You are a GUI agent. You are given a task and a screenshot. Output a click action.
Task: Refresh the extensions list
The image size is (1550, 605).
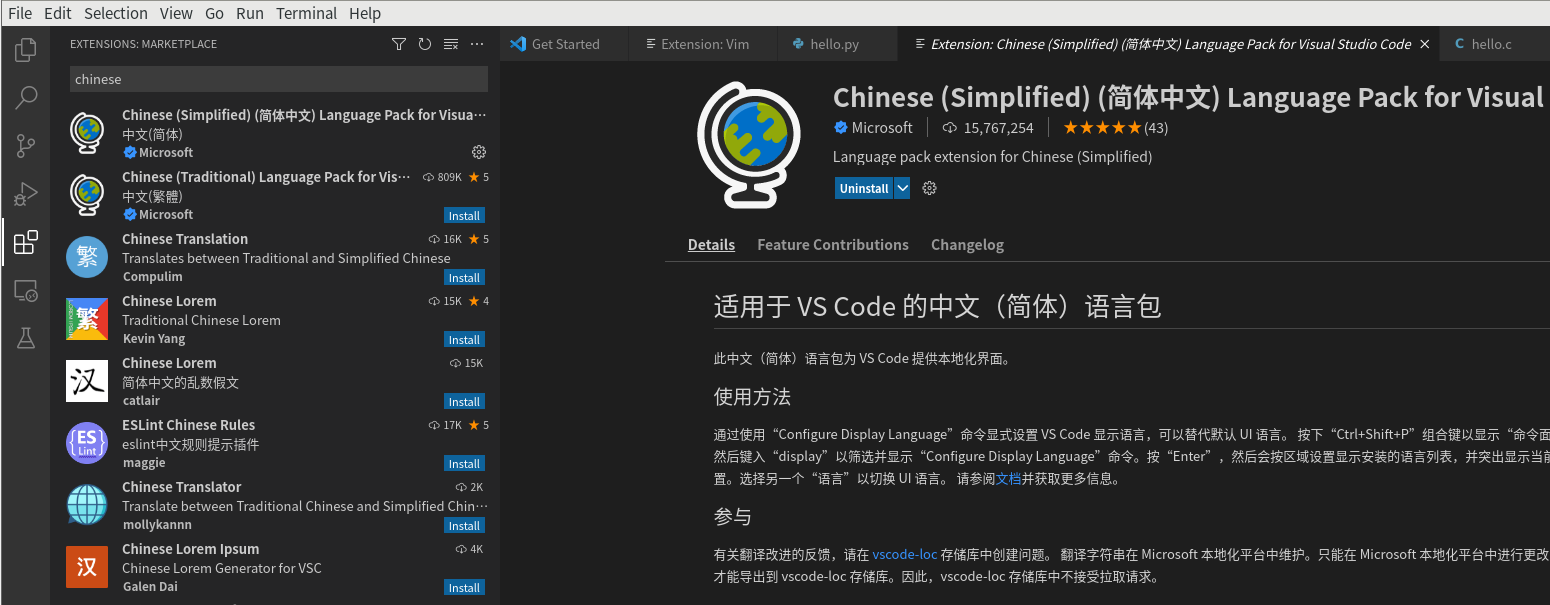pyautogui.click(x=425, y=44)
